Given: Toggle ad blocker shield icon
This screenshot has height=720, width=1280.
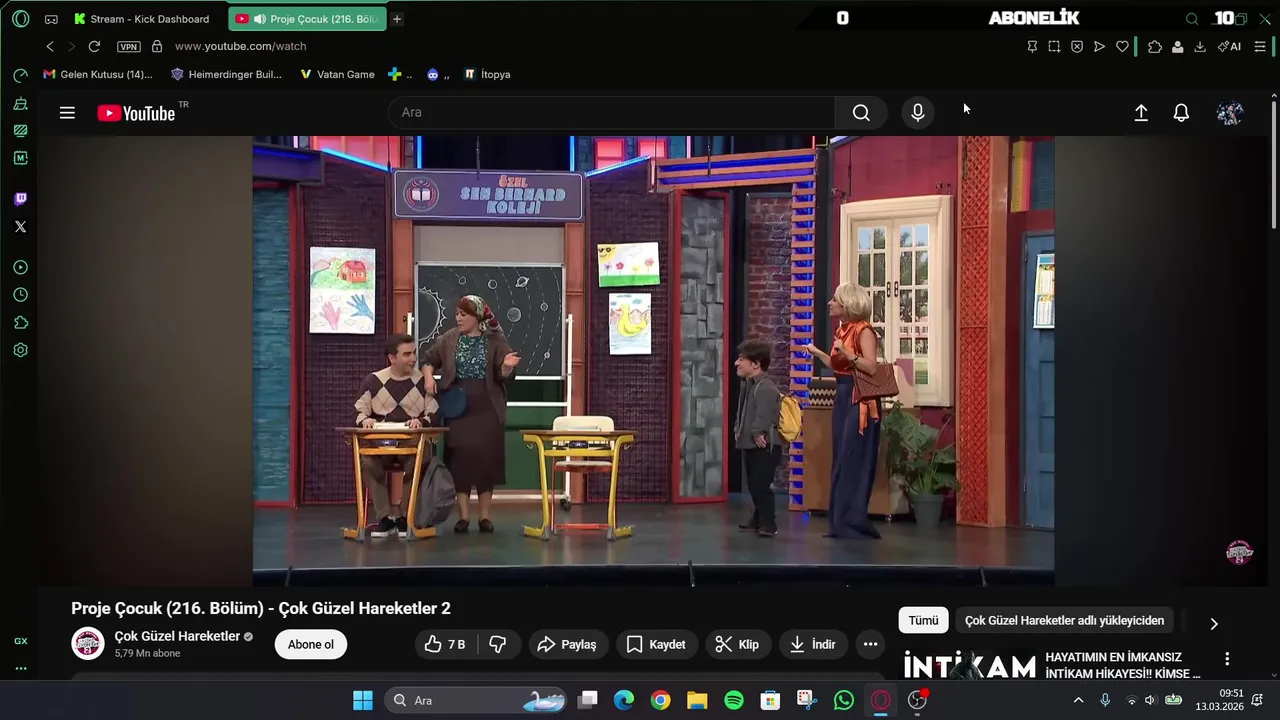Looking at the screenshot, I should point(1077,46).
